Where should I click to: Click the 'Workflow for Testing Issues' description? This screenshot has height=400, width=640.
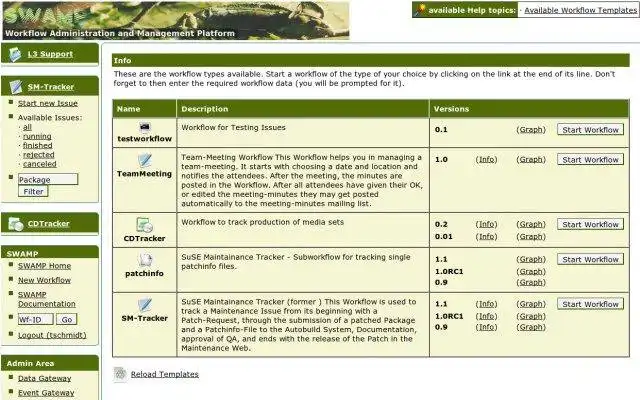233,127
